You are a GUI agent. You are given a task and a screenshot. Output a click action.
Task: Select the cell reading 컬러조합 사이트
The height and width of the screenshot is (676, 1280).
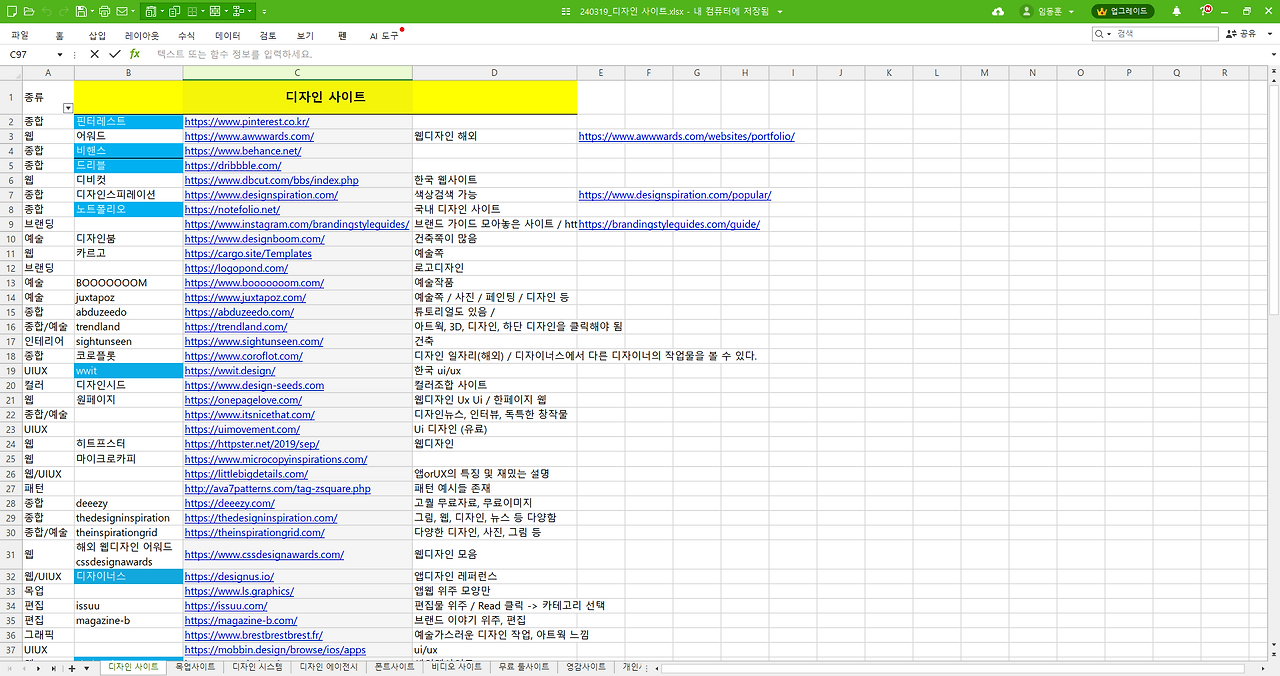pos(494,385)
